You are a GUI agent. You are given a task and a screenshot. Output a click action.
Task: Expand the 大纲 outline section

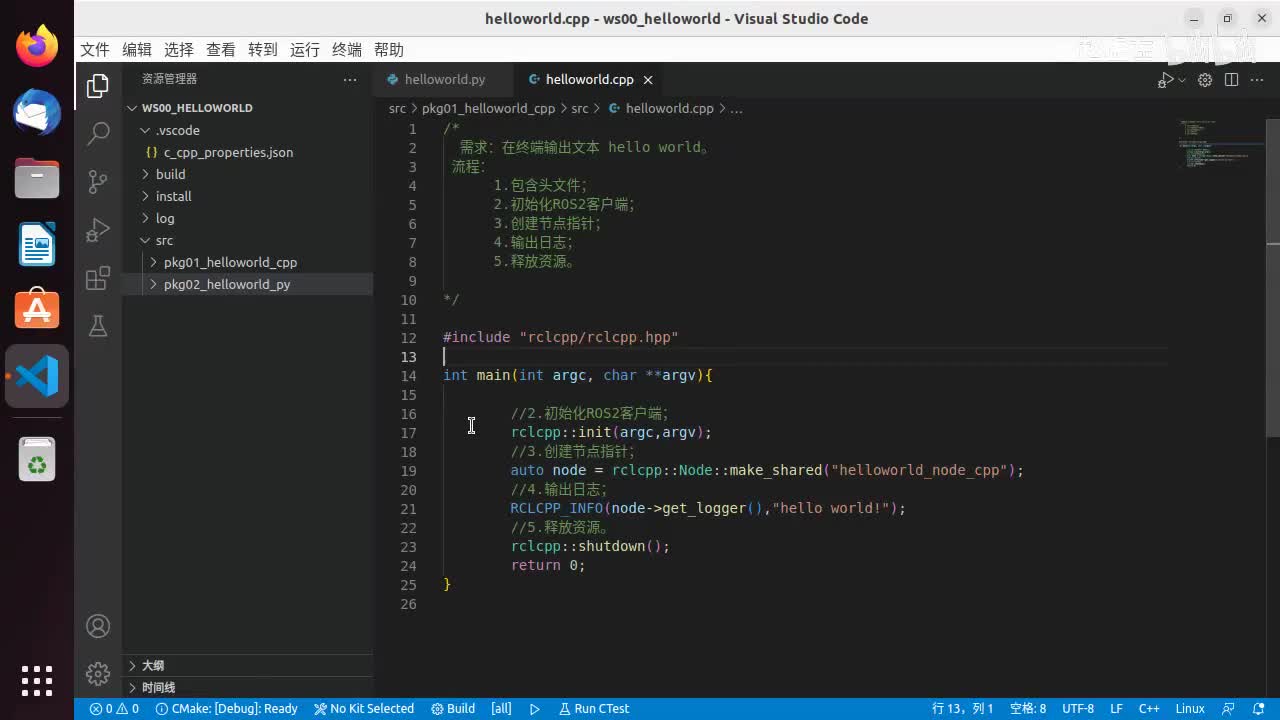248,665
